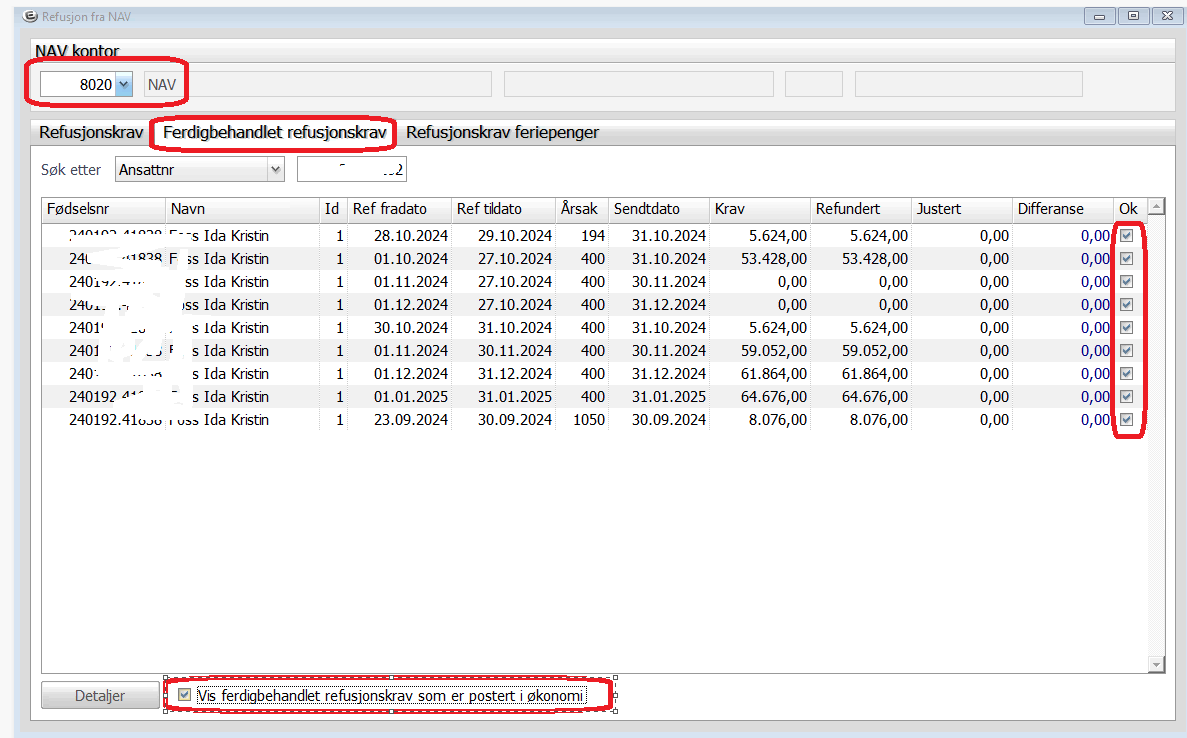Click the Refundert column header
Viewport: 1187px width, 738px height.
(x=861, y=209)
